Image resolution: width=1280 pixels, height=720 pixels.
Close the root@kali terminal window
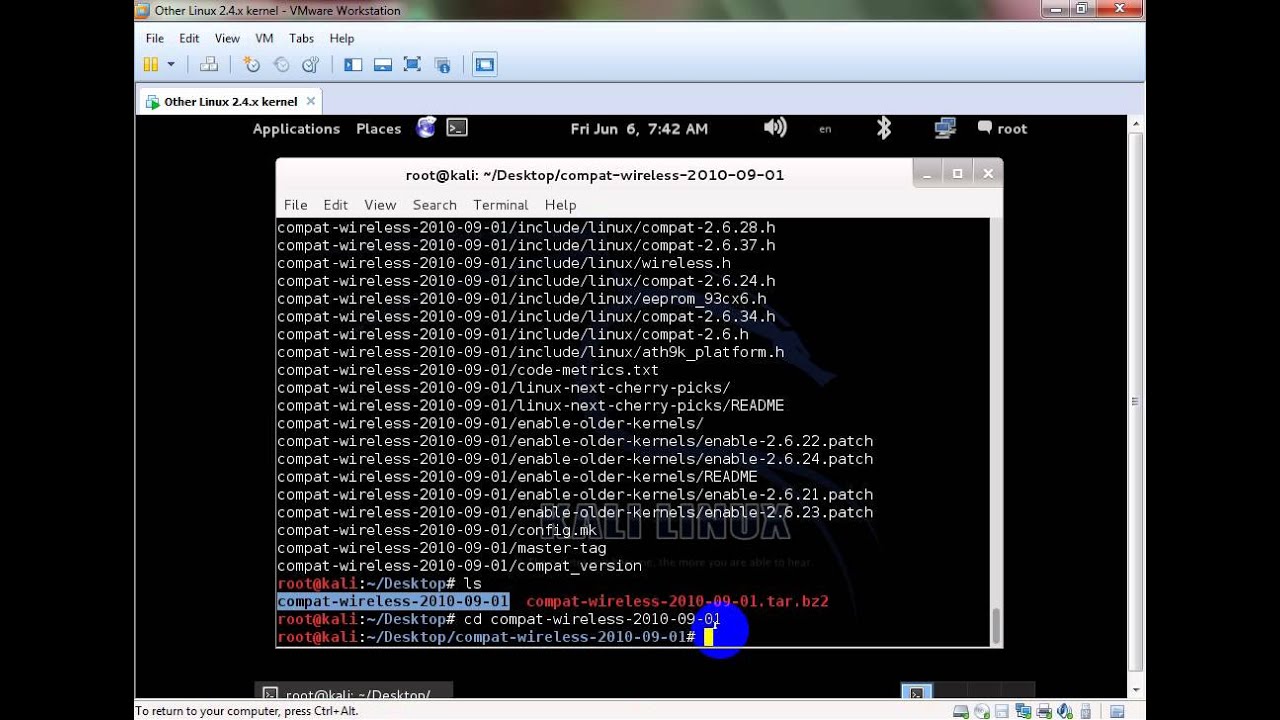click(987, 174)
